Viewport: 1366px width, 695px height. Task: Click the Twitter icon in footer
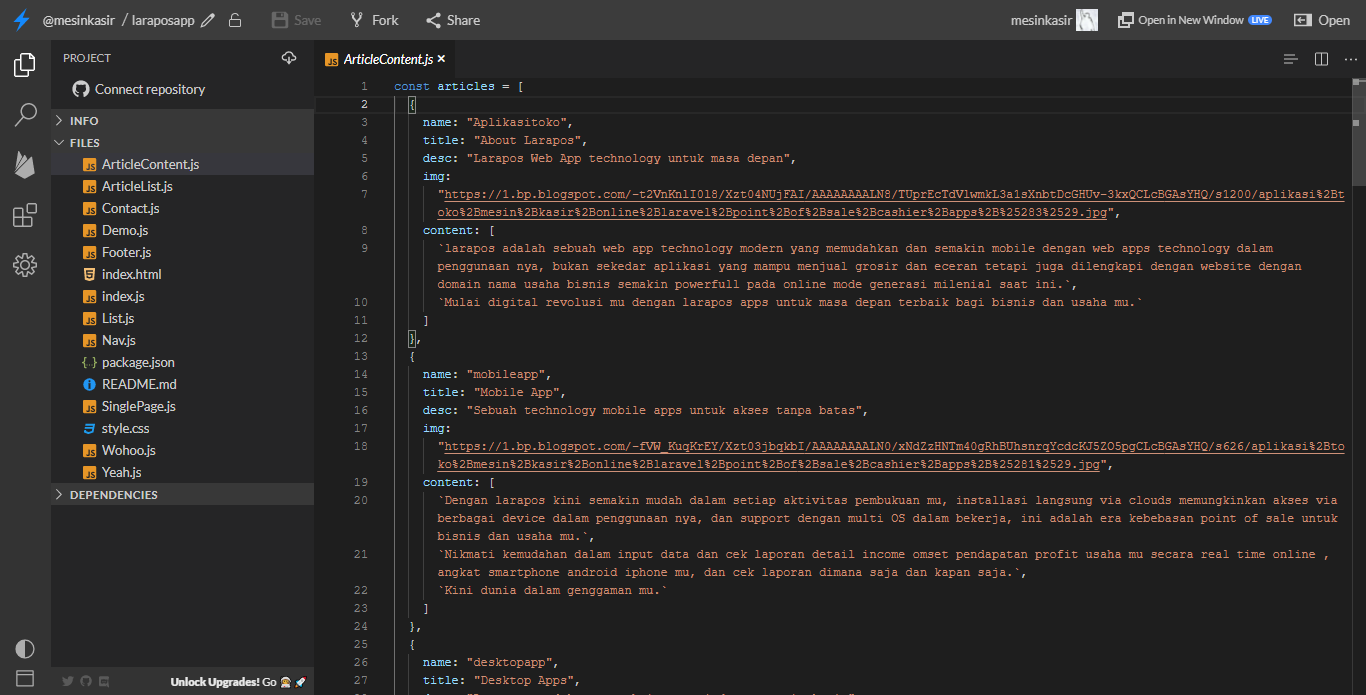[x=68, y=681]
